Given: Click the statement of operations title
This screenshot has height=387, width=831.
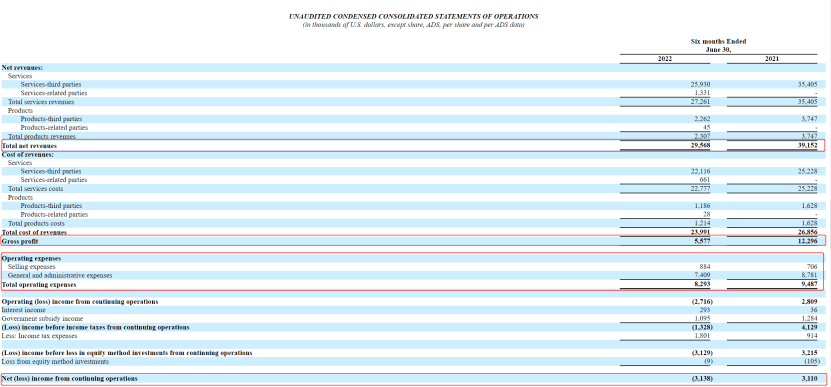Looking at the screenshot, I should click(x=413, y=16).
